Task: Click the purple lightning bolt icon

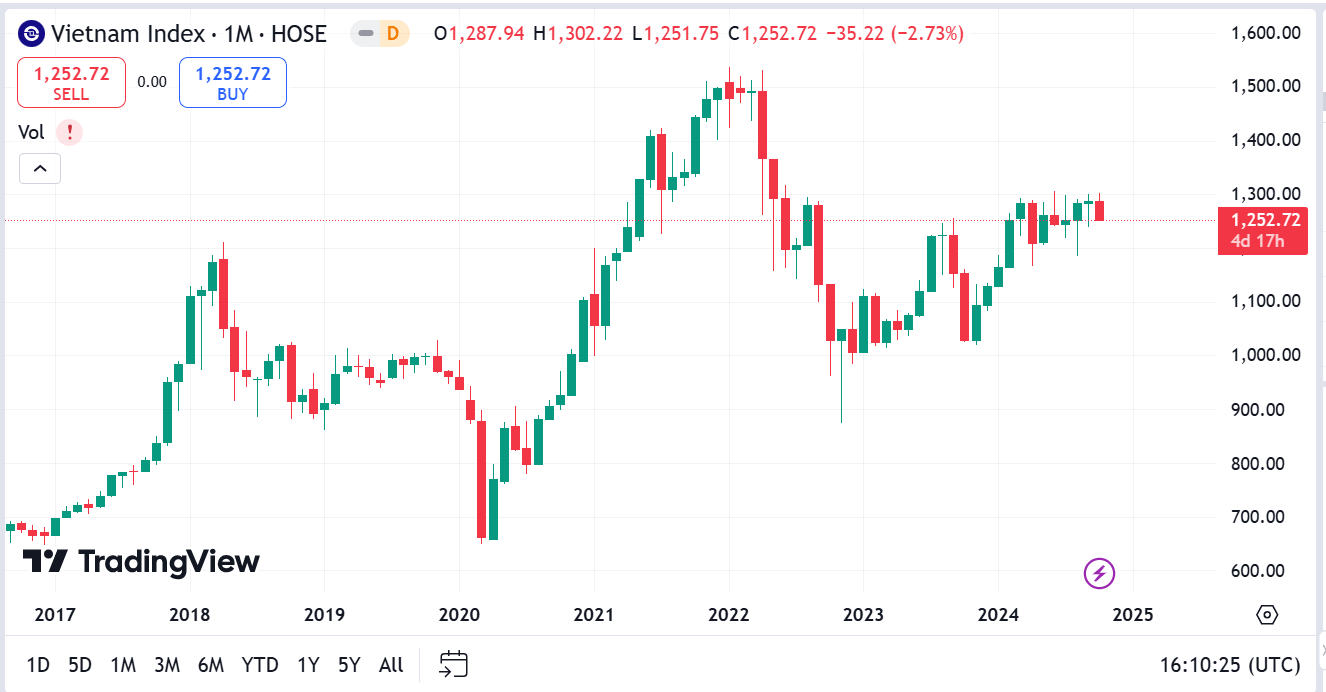Action: click(x=1099, y=573)
